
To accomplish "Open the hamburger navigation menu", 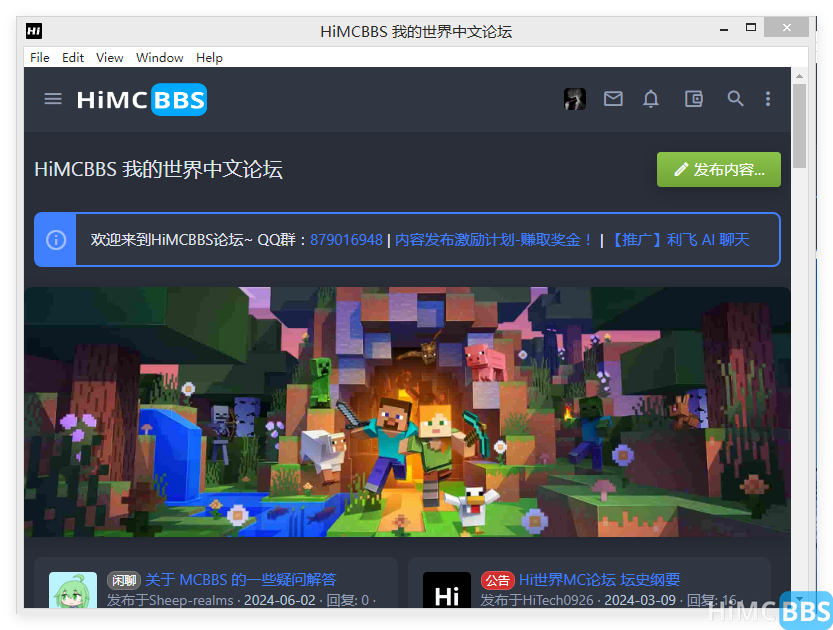I will pyautogui.click(x=53, y=99).
